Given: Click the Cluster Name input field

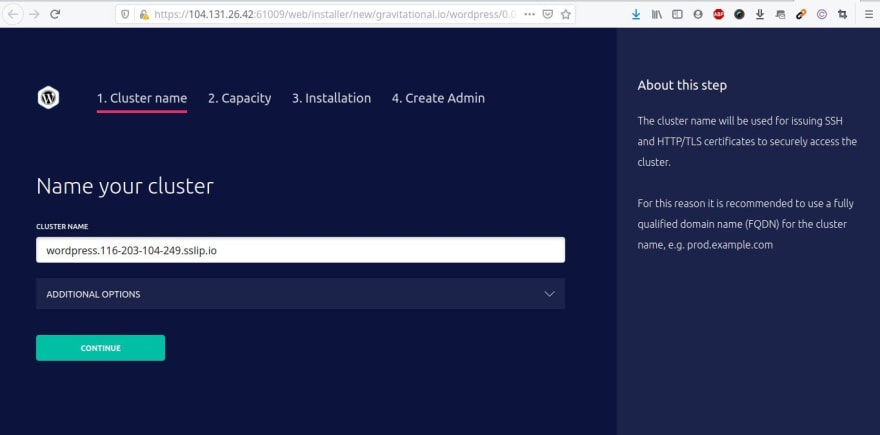Looking at the screenshot, I should [300, 250].
